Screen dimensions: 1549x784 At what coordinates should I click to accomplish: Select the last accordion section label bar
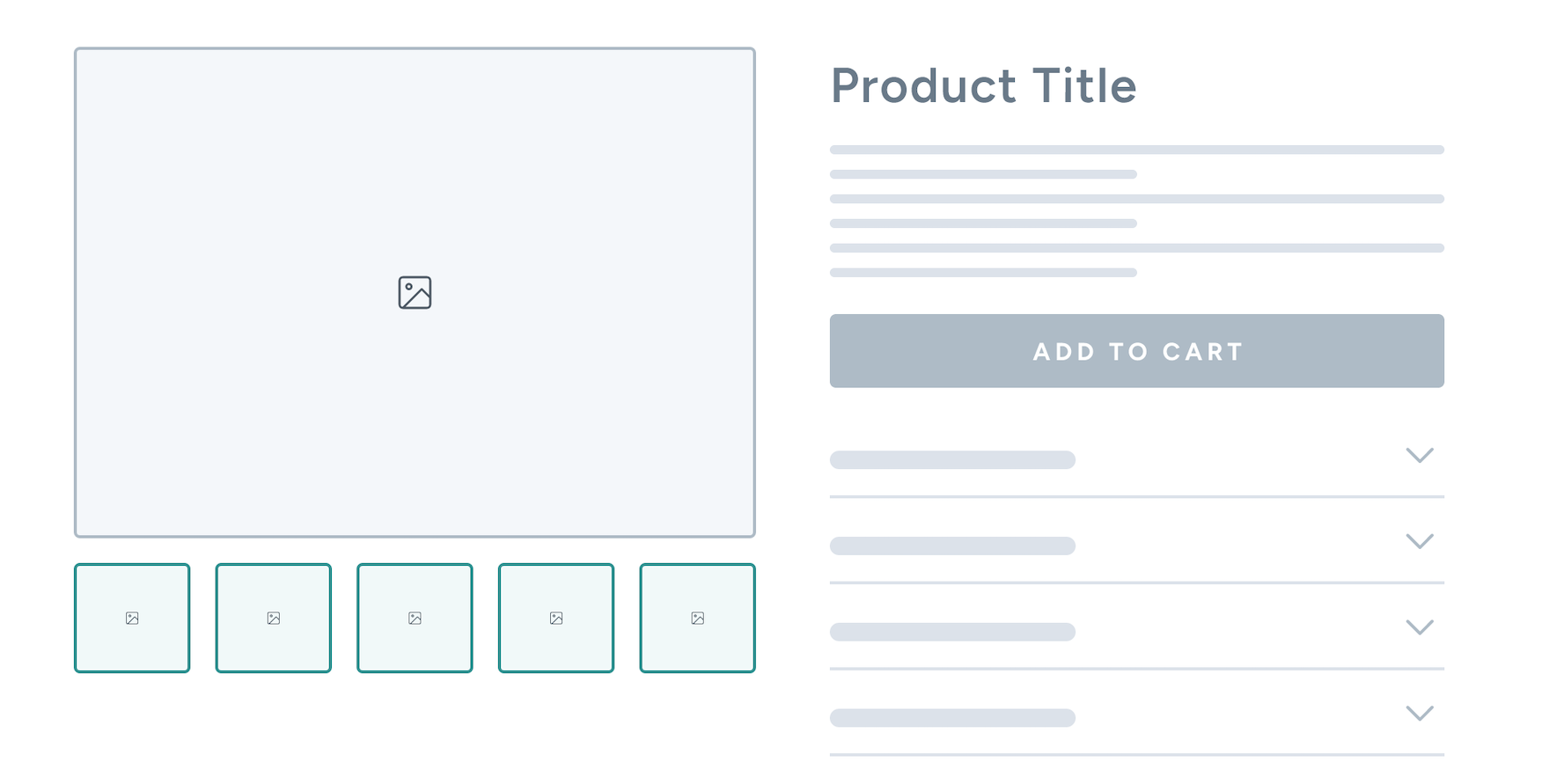pos(952,718)
